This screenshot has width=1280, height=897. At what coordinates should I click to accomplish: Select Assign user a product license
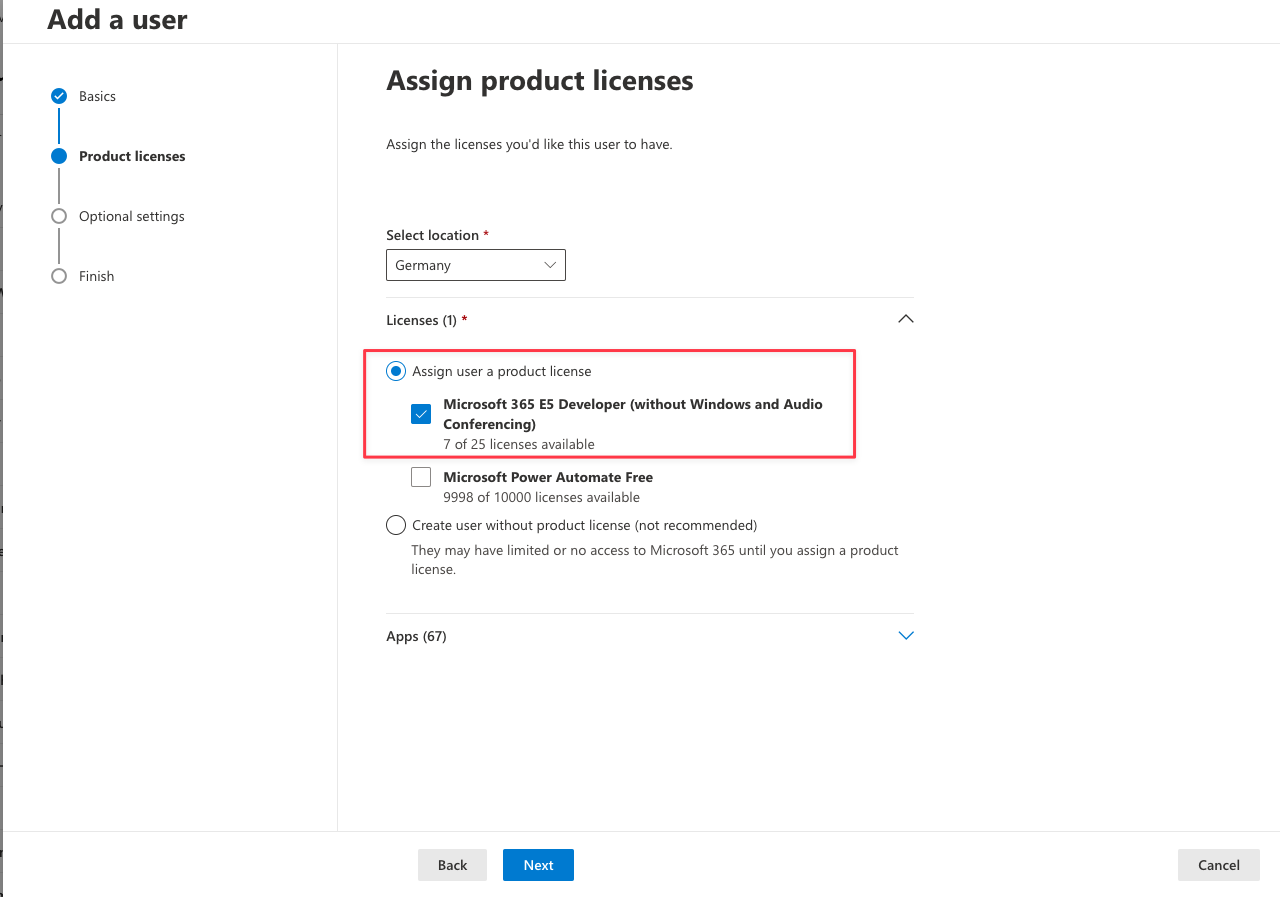tap(396, 371)
